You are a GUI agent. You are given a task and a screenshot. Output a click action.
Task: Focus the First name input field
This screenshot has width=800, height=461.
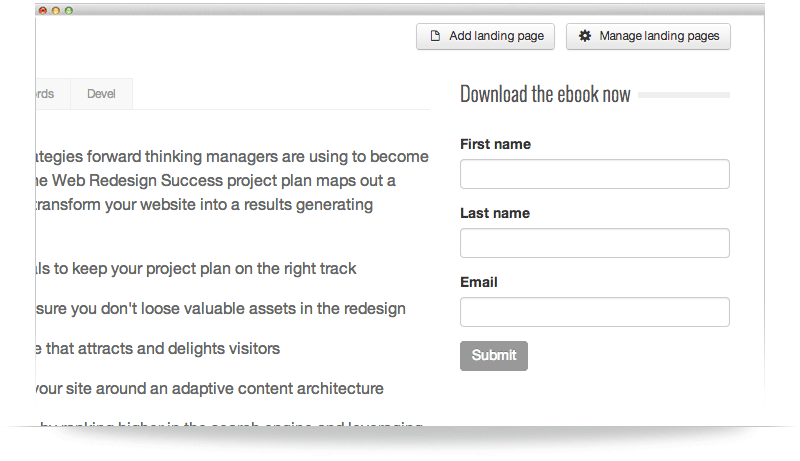tap(594, 174)
